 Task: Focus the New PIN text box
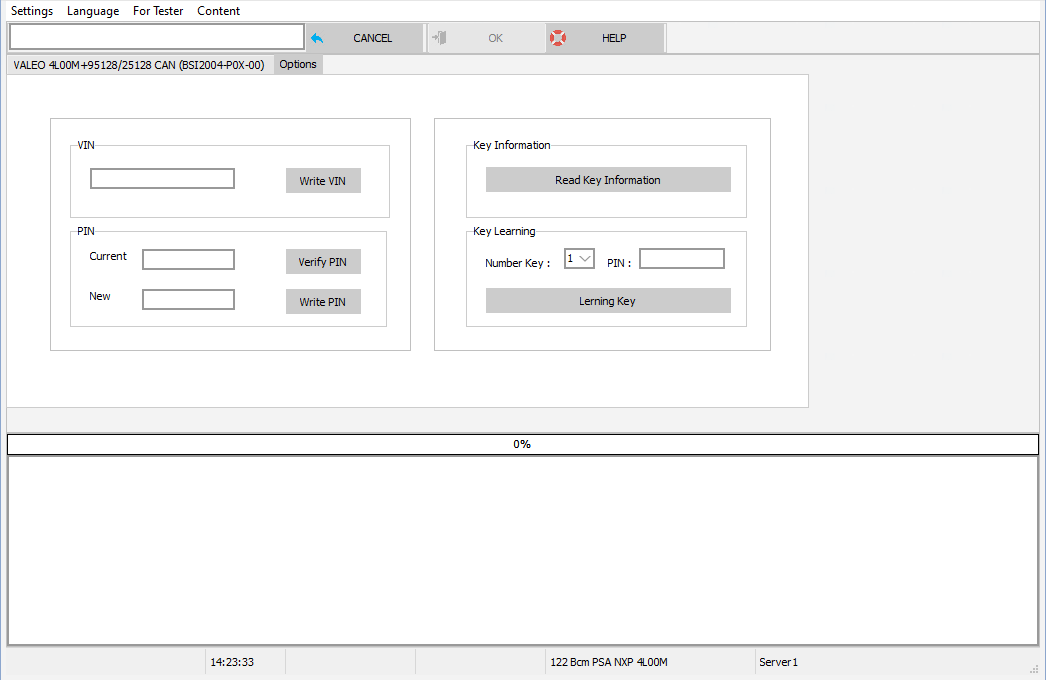point(188,300)
